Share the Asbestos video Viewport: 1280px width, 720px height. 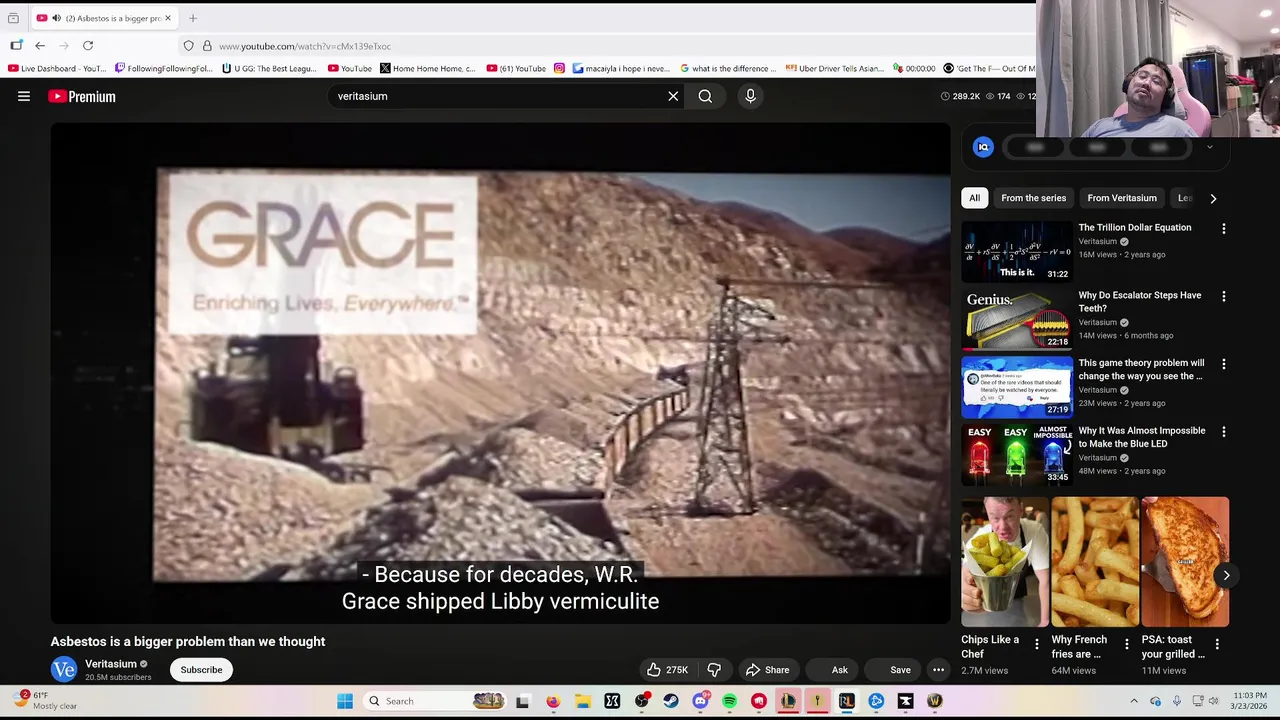(x=768, y=670)
